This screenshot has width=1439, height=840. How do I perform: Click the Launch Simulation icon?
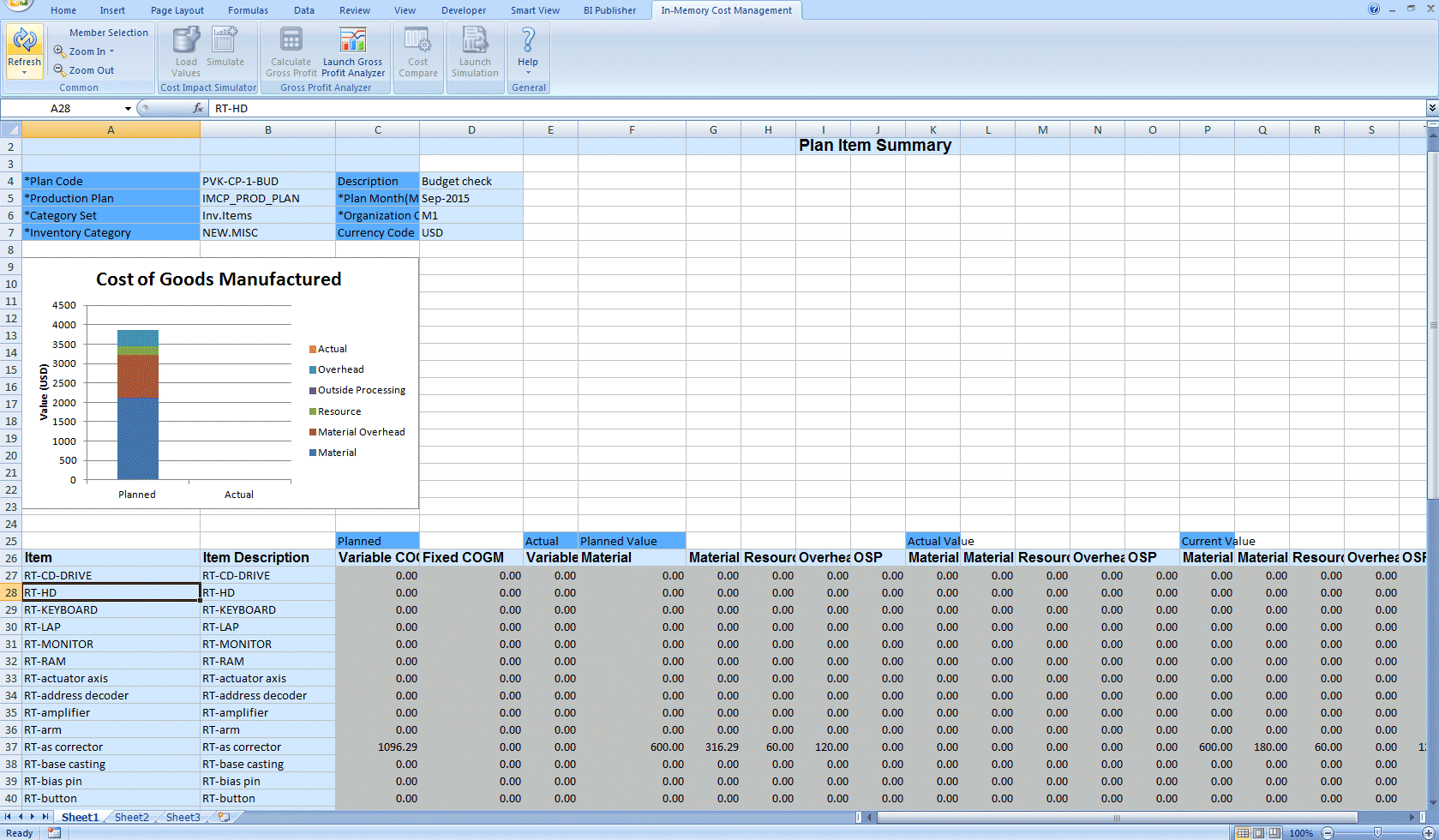click(x=475, y=40)
